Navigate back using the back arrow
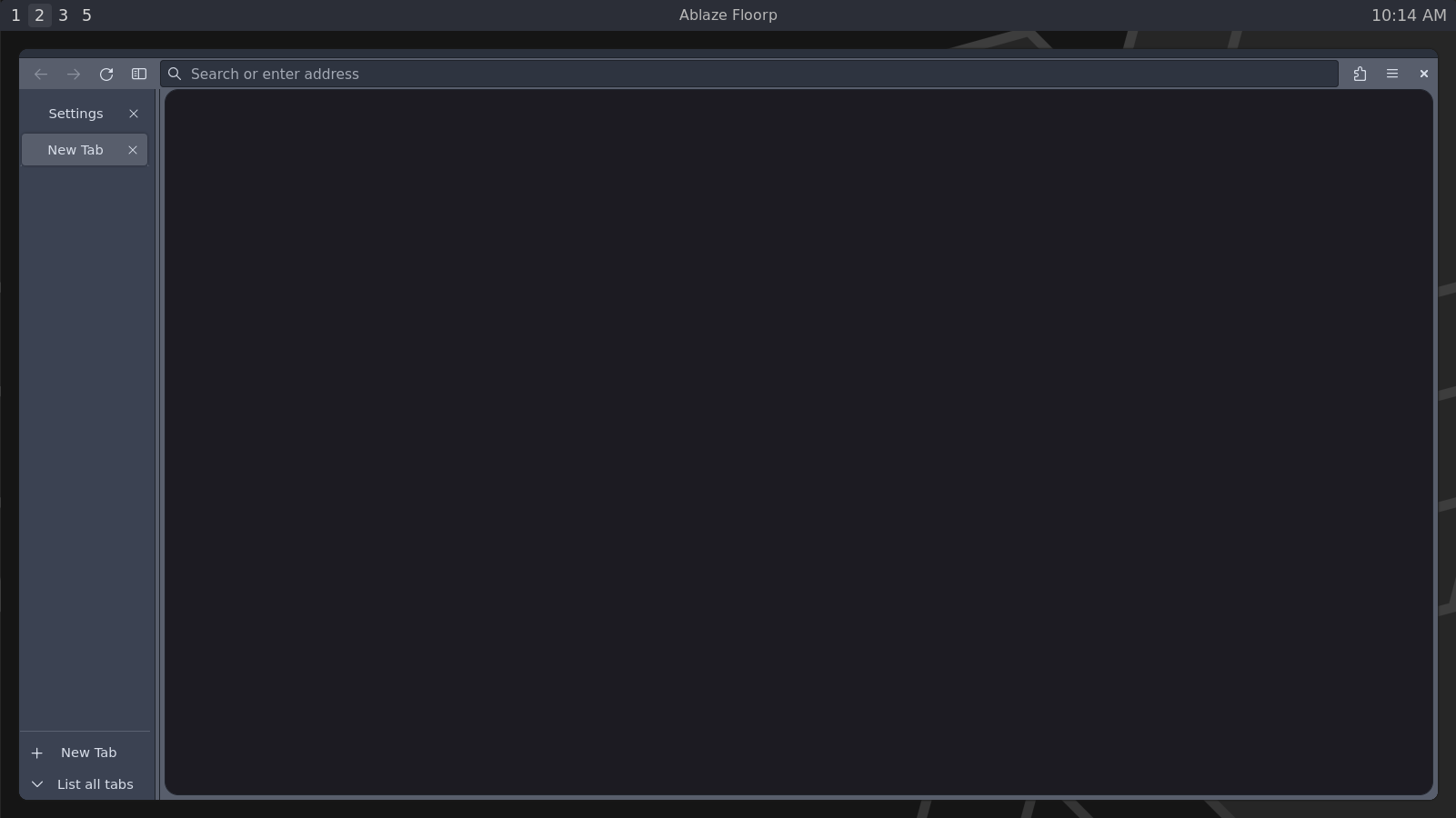1456x818 pixels. point(41,75)
